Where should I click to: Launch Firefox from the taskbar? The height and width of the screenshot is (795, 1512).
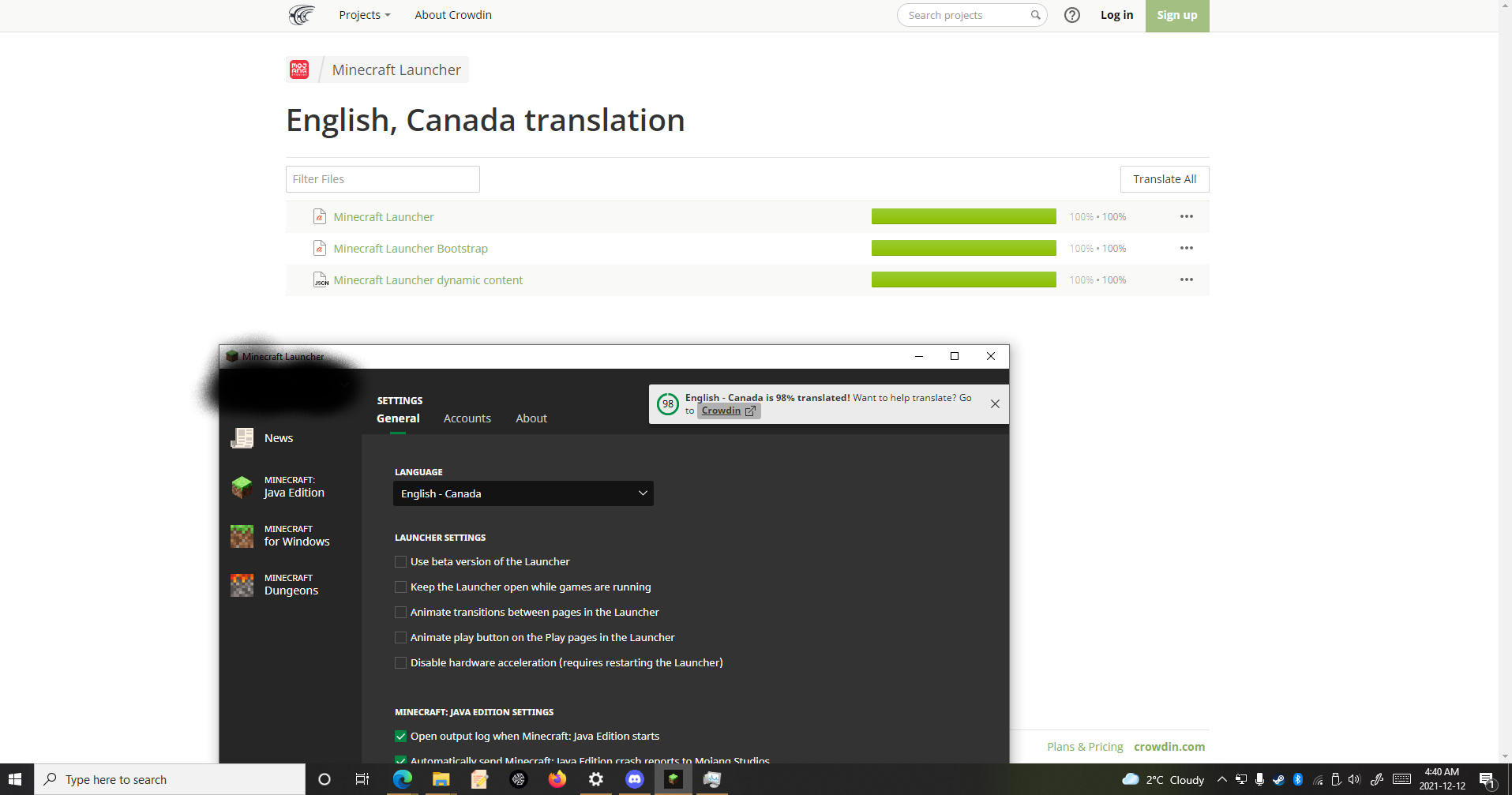coord(557,779)
